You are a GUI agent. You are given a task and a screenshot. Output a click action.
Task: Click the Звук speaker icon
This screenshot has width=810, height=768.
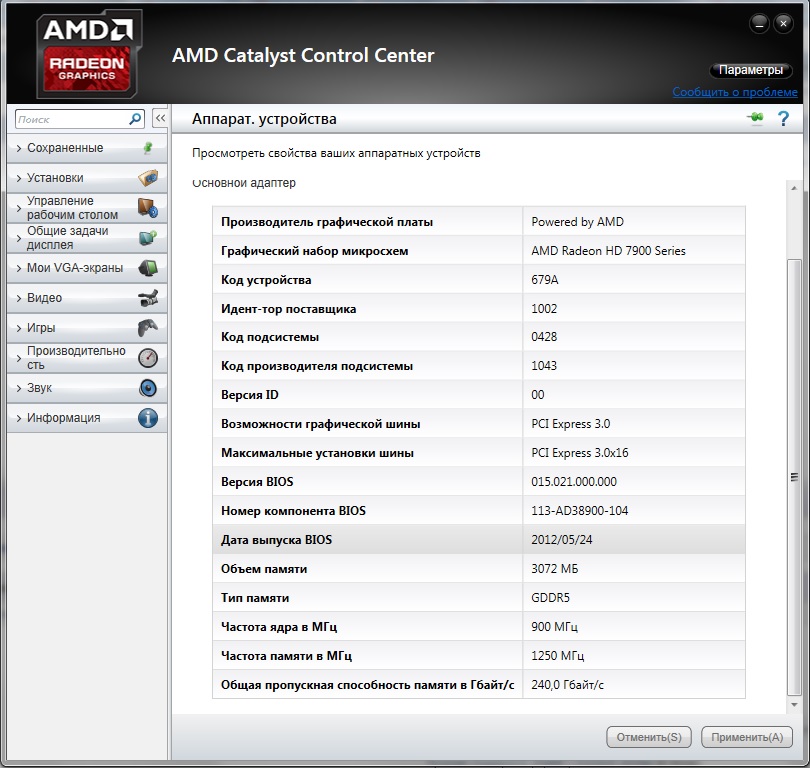click(148, 388)
